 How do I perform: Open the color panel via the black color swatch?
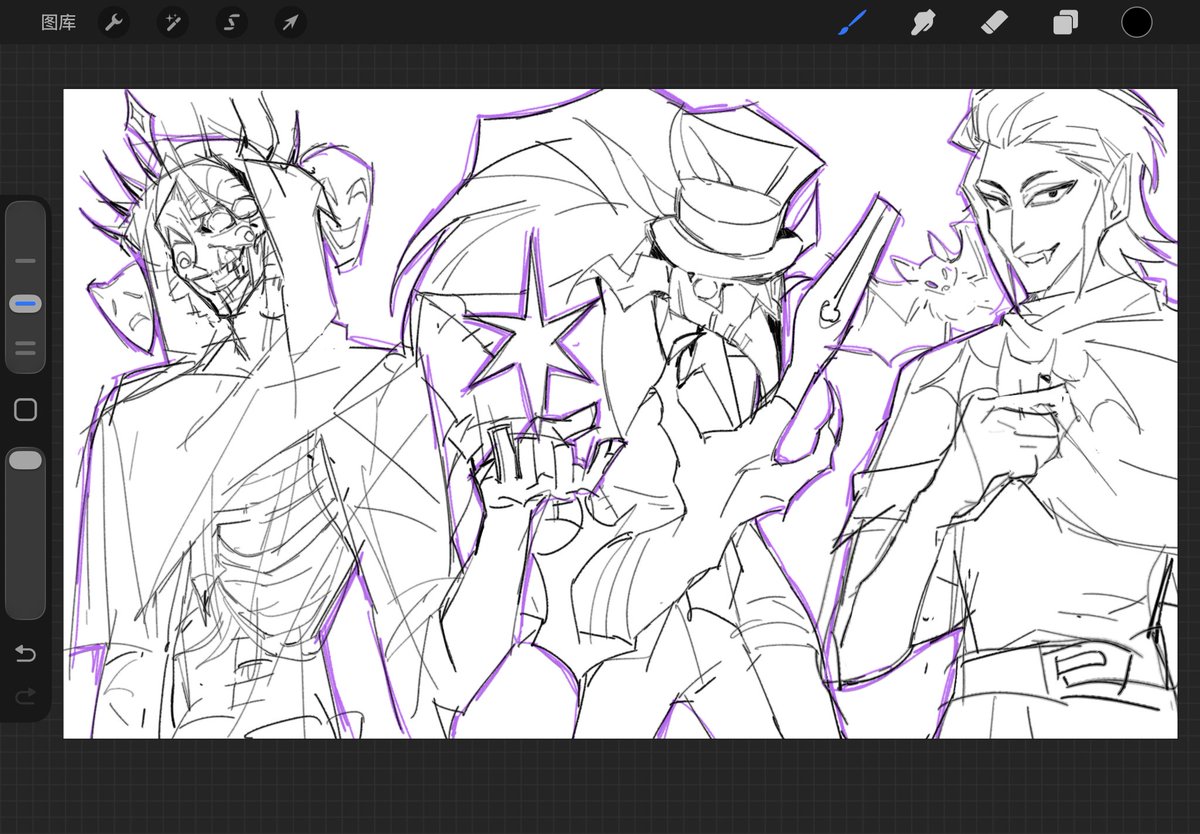(x=1137, y=22)
